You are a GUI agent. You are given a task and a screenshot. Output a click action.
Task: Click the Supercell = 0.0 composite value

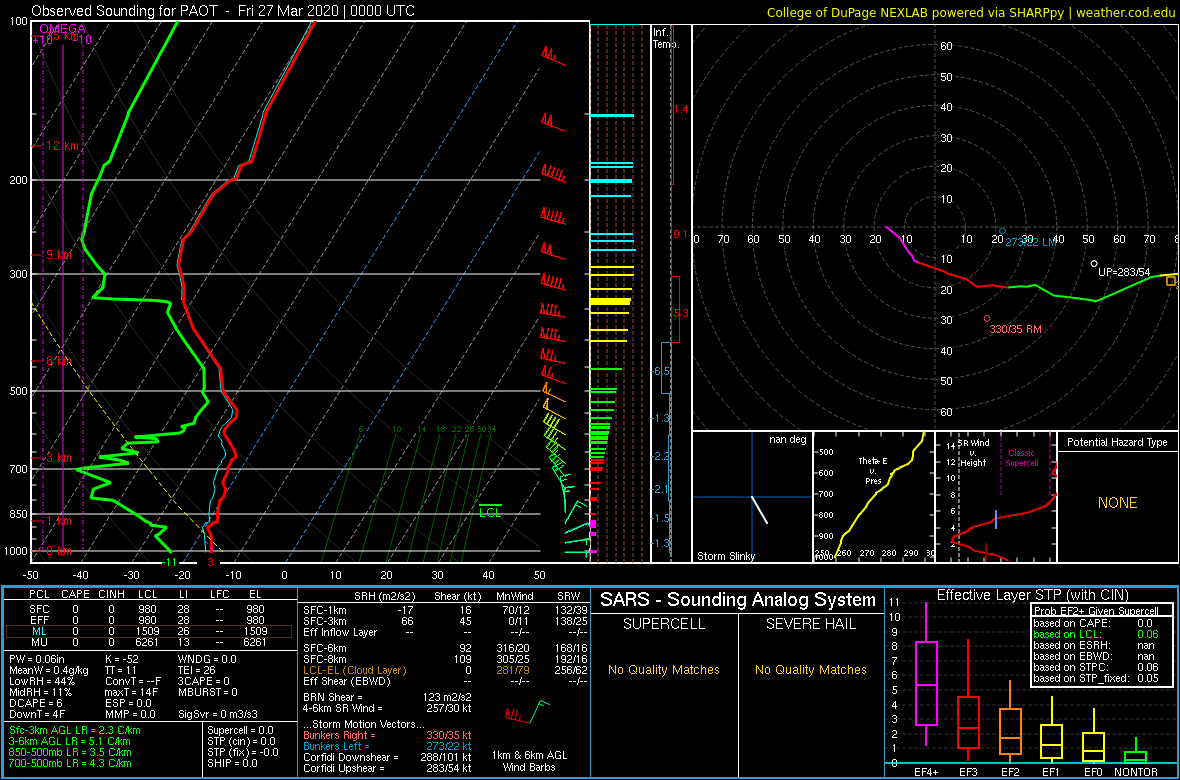(241, 730)
